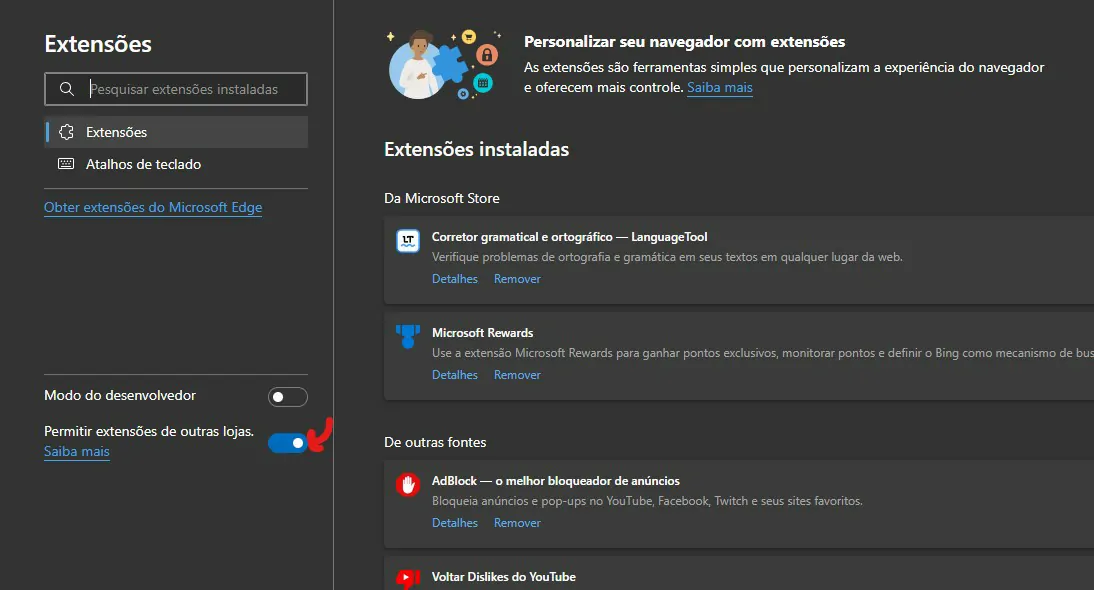Click the AdBlock red hand icon

click(x=408, y=485)
